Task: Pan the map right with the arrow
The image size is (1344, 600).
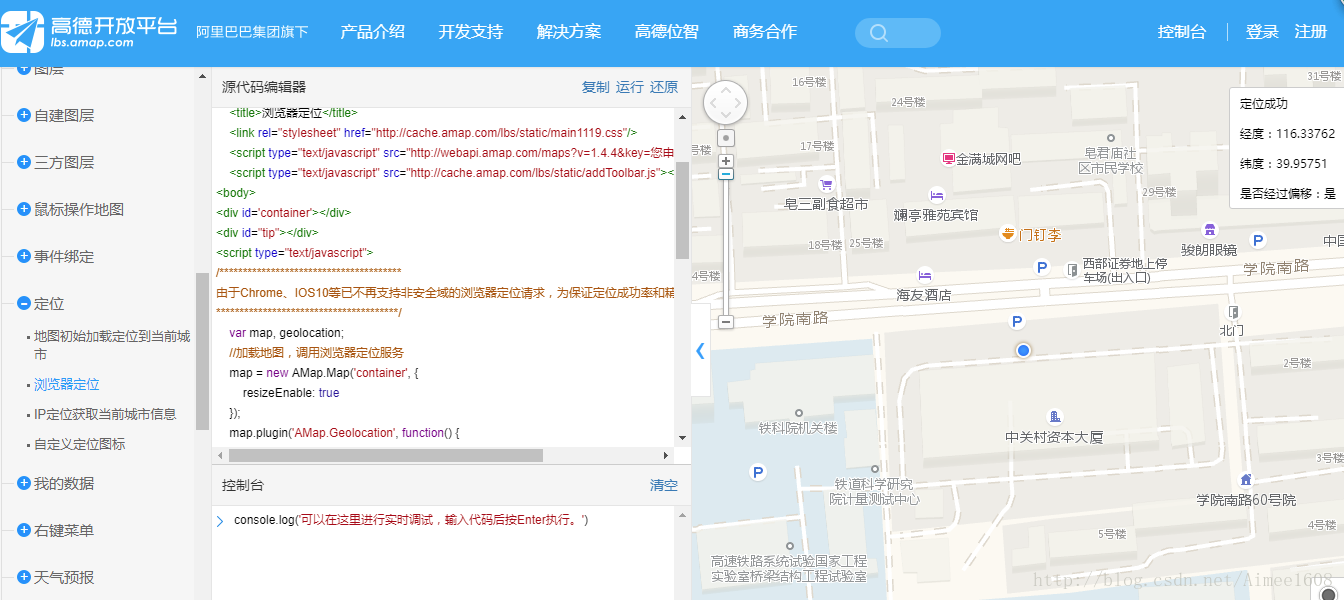Action: (740, 103)
